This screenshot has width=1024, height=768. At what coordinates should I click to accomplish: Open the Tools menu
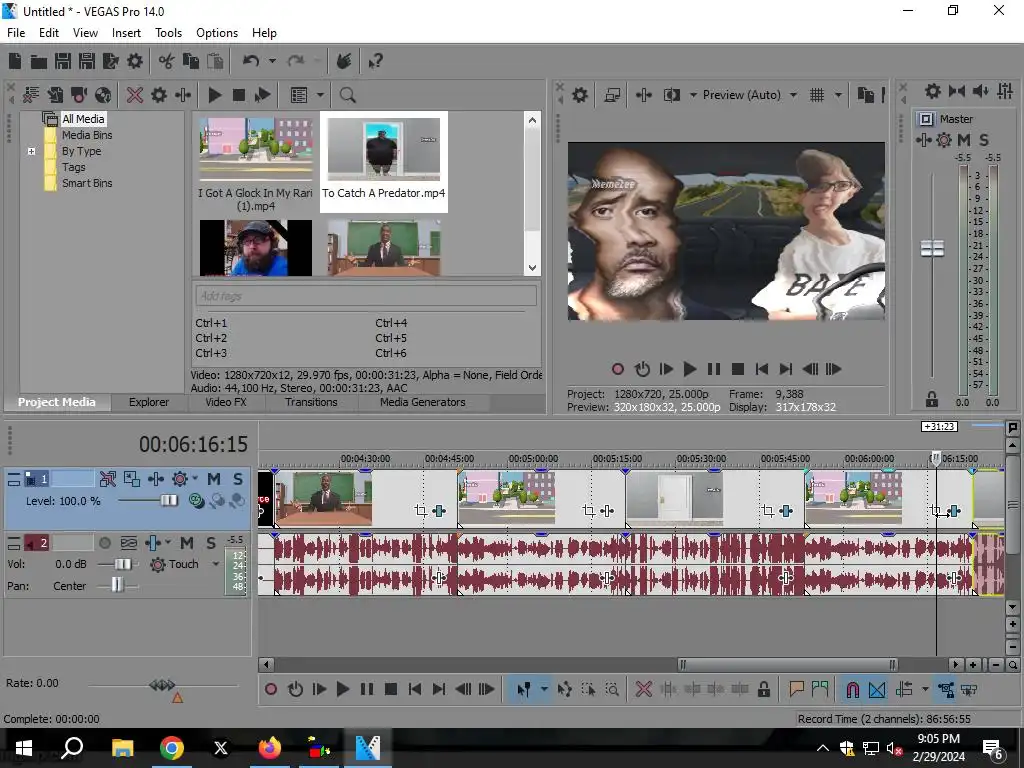click(168, 33)
